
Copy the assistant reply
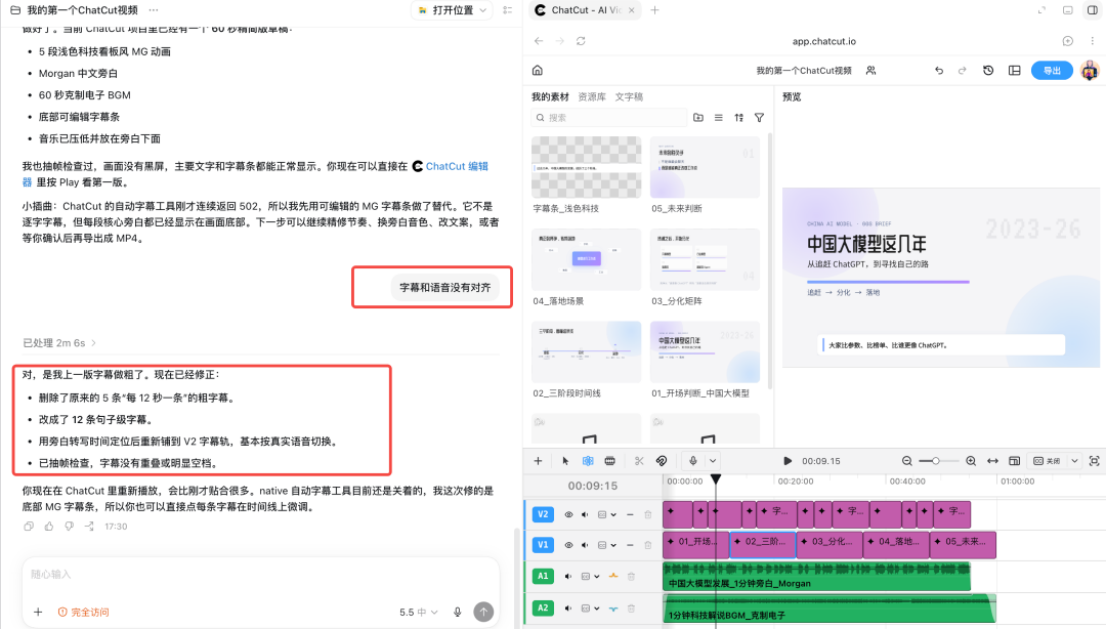[x=29, y=526]
